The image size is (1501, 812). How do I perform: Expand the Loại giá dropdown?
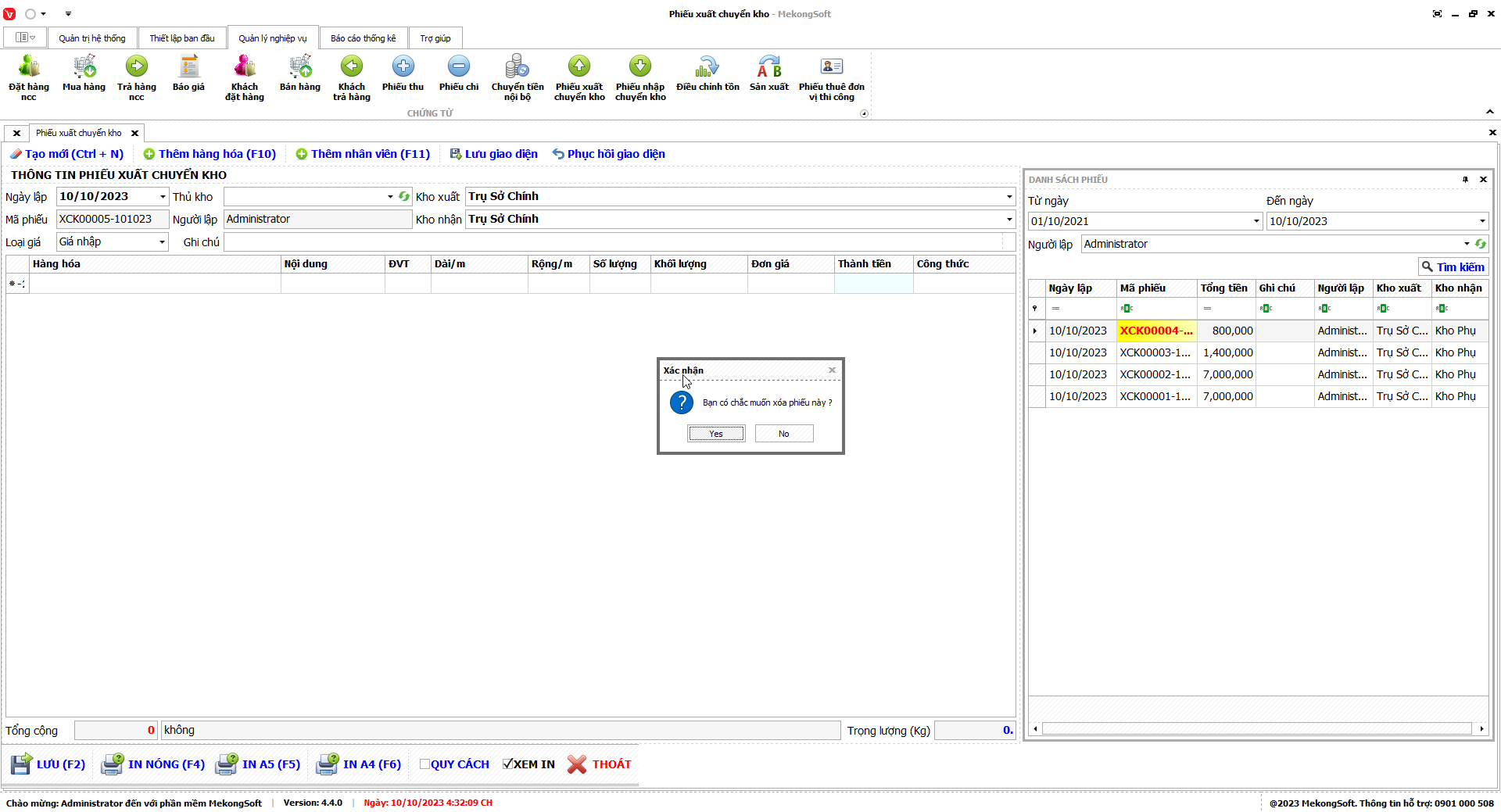click(x=162, y=242)
